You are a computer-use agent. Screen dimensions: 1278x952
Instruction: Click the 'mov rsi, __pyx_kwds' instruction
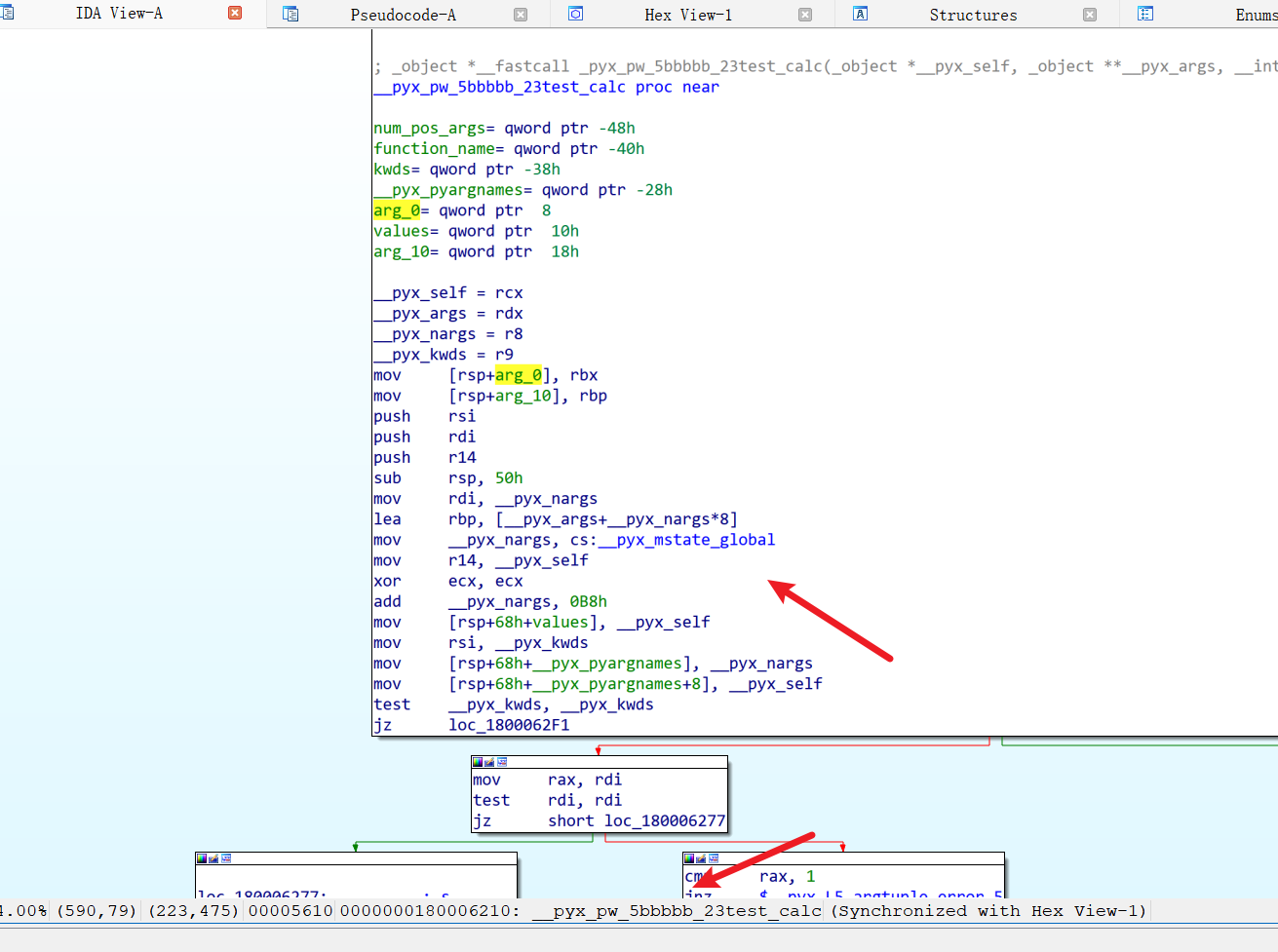tap(481, 642)
